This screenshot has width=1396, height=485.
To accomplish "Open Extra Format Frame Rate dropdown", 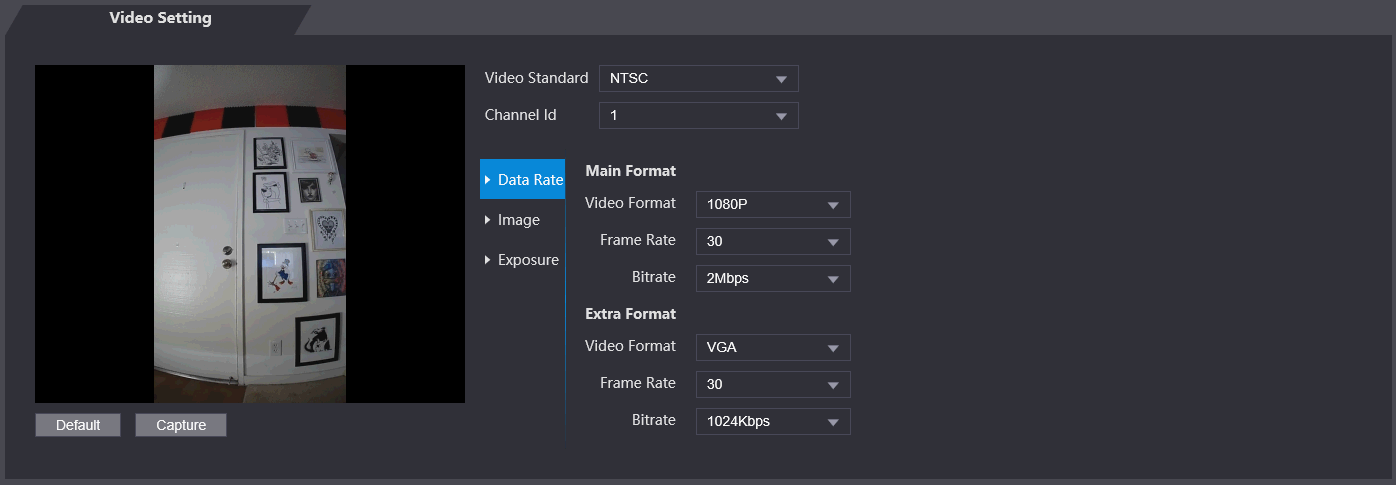I will [x=772, y=384].
